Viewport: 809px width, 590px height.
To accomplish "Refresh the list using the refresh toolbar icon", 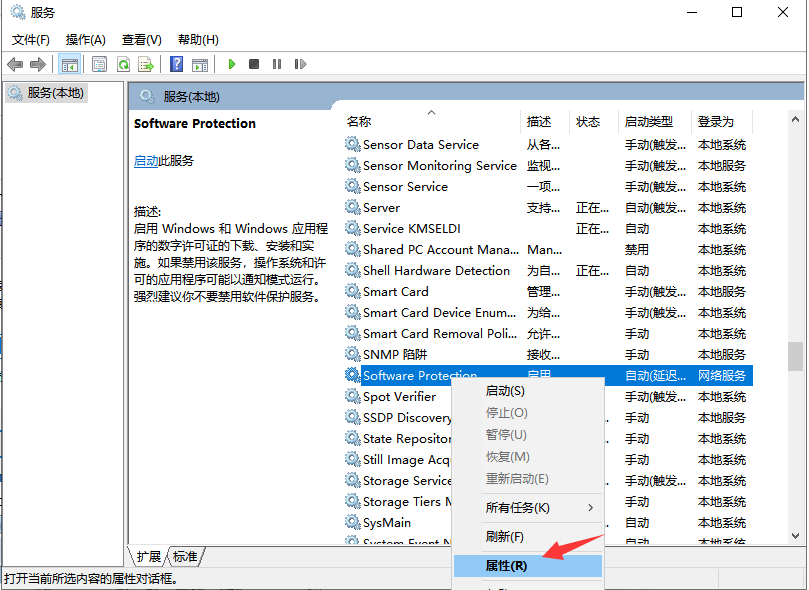I will coord(121,64).
